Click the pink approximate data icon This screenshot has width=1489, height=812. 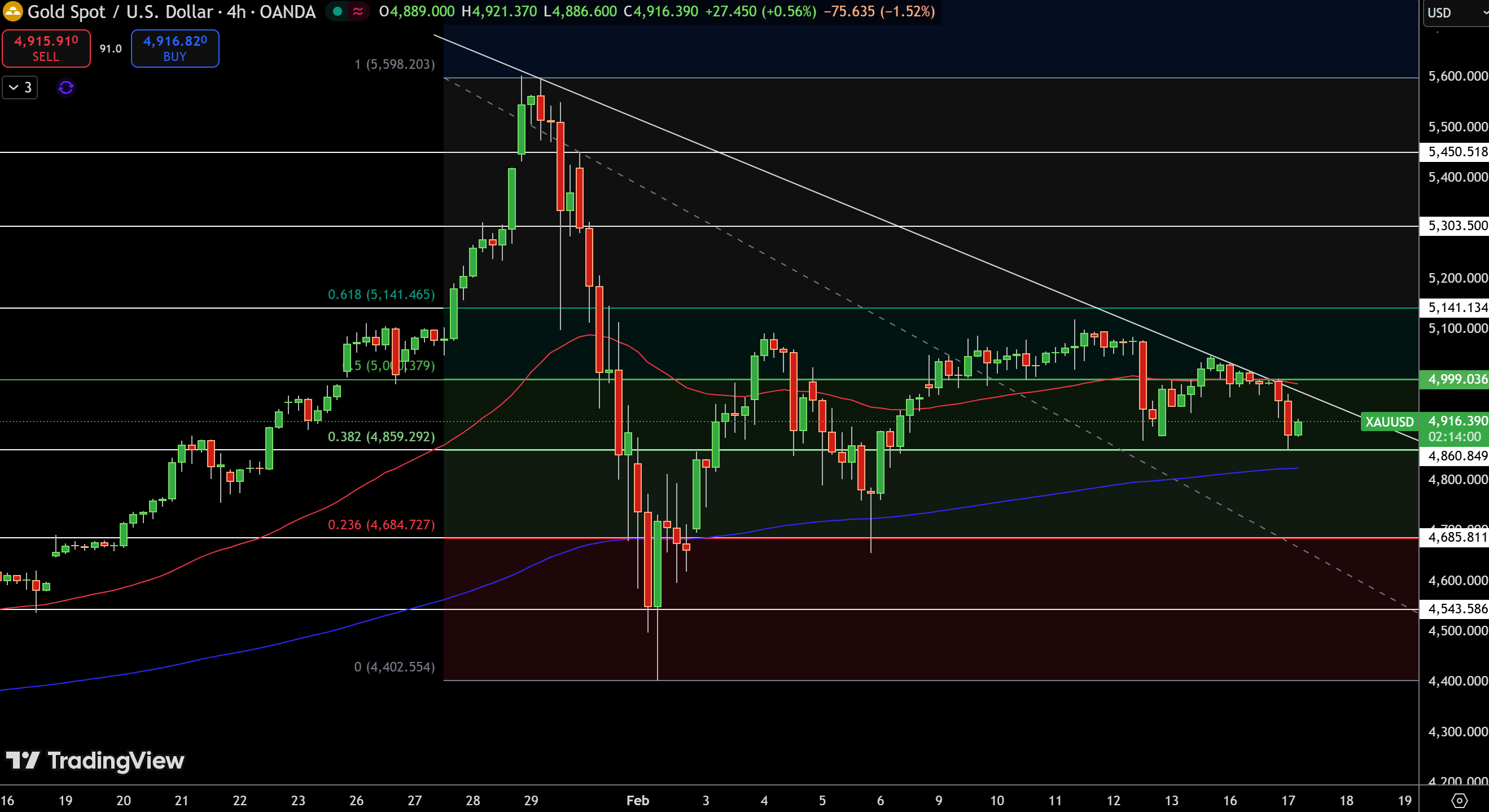point(358,11)
